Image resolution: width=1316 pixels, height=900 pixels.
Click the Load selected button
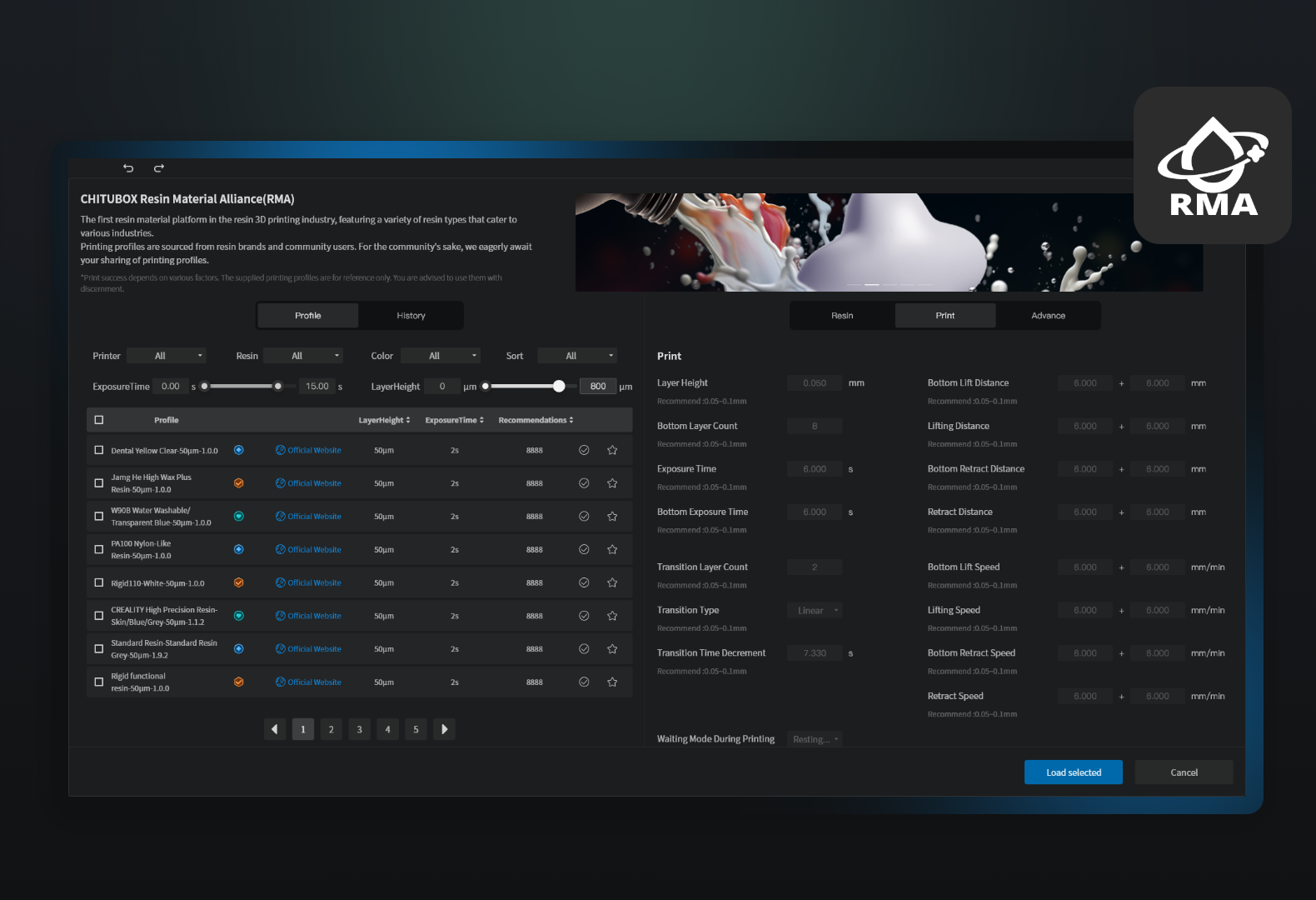pos(1074,772)
